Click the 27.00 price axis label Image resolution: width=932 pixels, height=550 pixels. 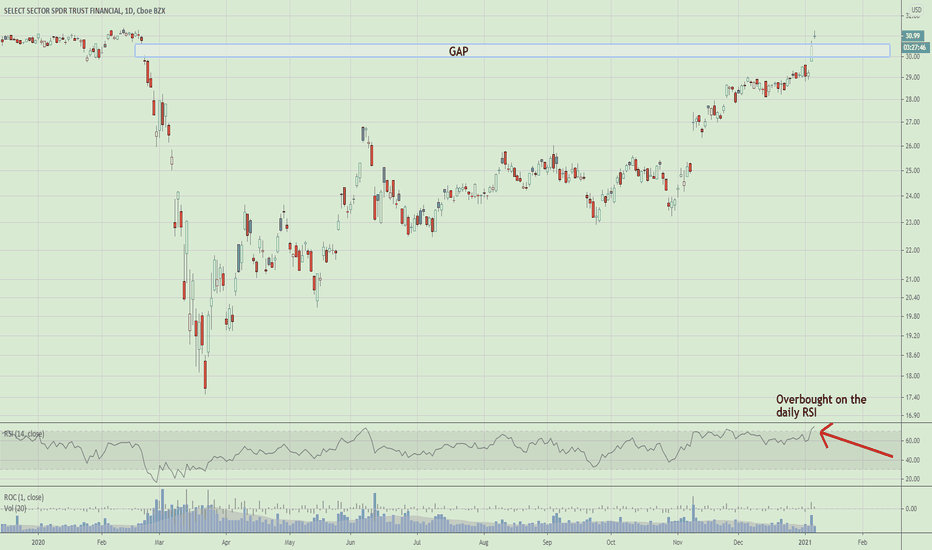coord(912,122)
